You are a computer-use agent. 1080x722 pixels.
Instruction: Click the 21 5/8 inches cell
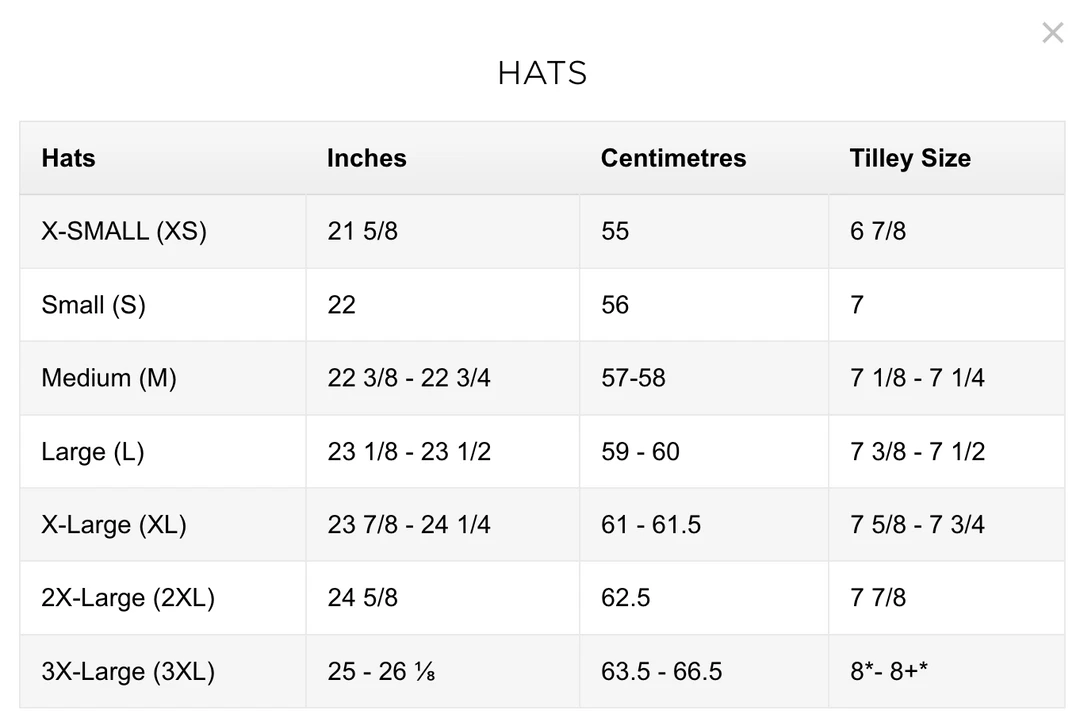362,231
